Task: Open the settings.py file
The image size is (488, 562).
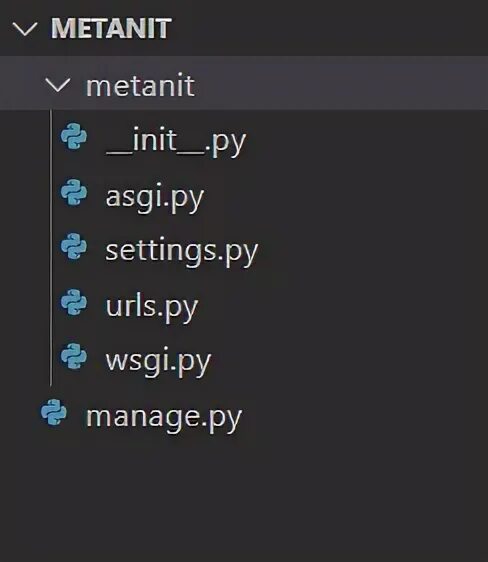Action: pos(182,251)
